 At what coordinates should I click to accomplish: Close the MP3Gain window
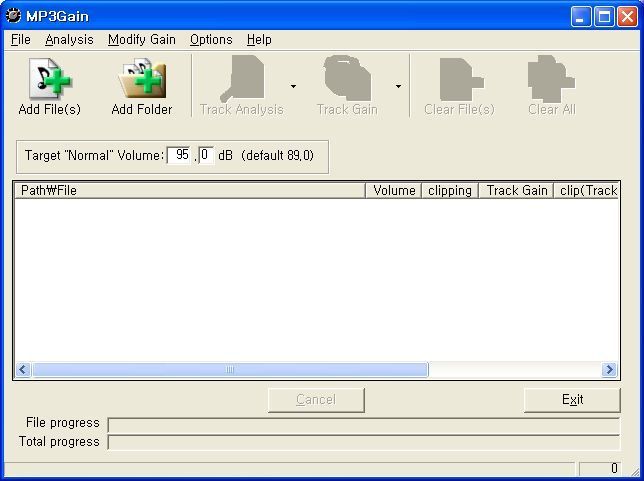(628, 16)
